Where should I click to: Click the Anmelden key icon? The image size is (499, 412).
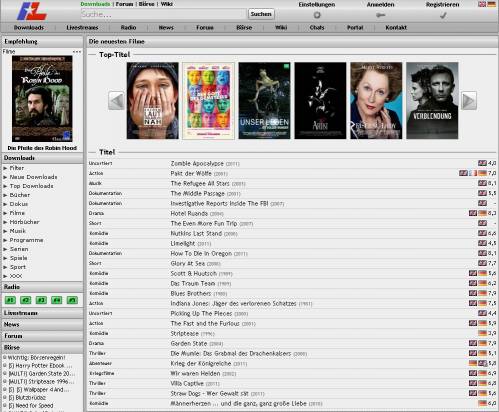(x=380, y=15)
